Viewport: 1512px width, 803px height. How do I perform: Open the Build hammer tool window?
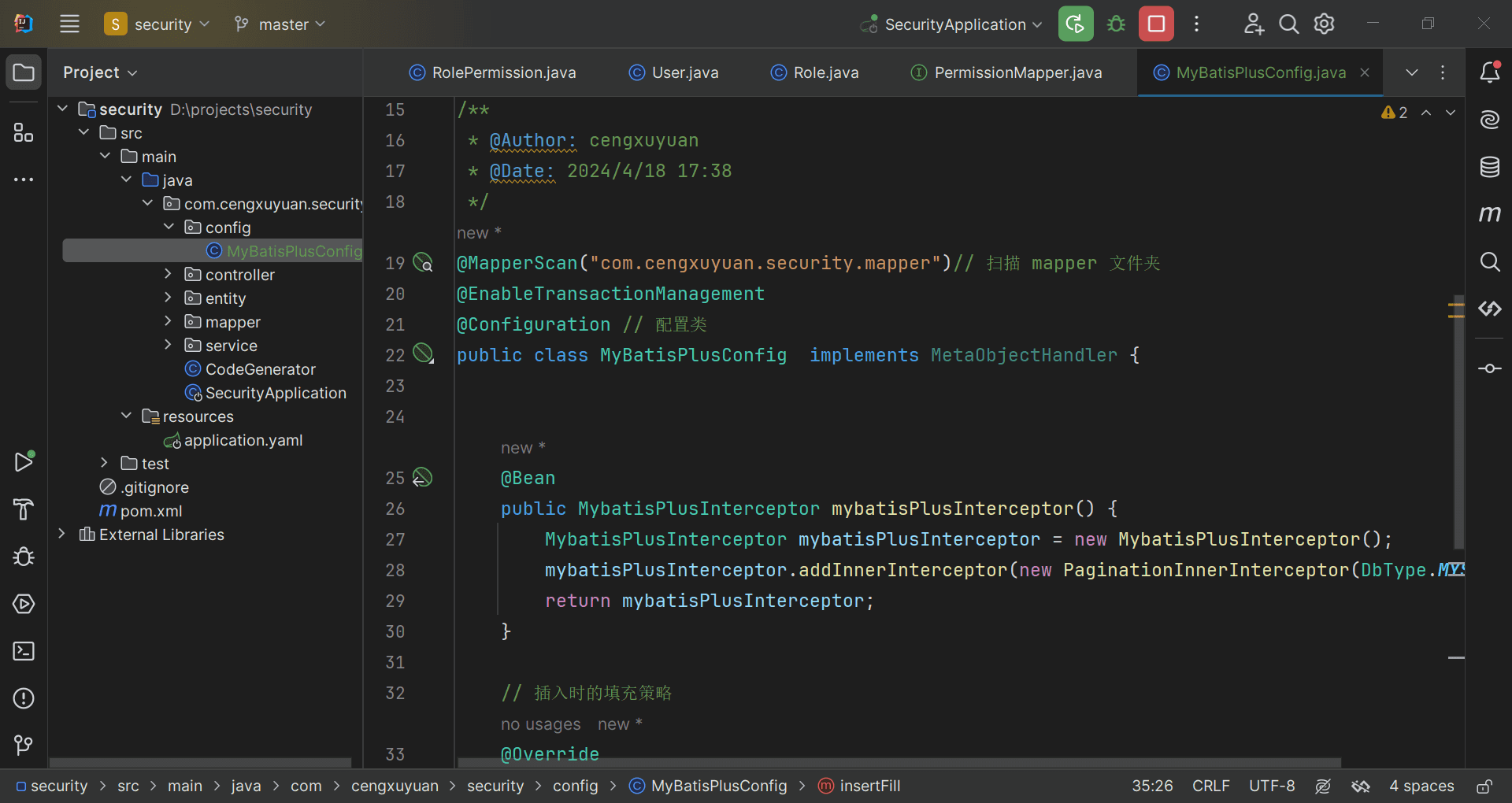click(x=24, y=509)
